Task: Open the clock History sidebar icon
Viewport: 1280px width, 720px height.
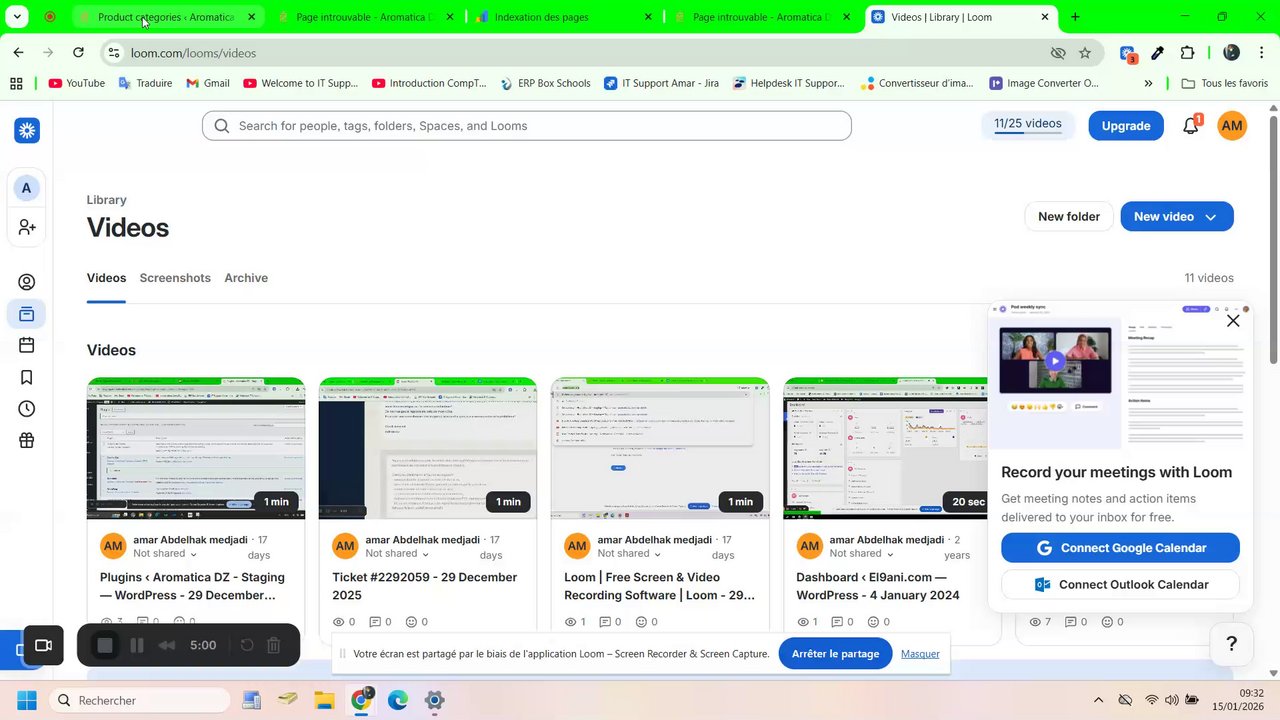Action: point(27,409)
